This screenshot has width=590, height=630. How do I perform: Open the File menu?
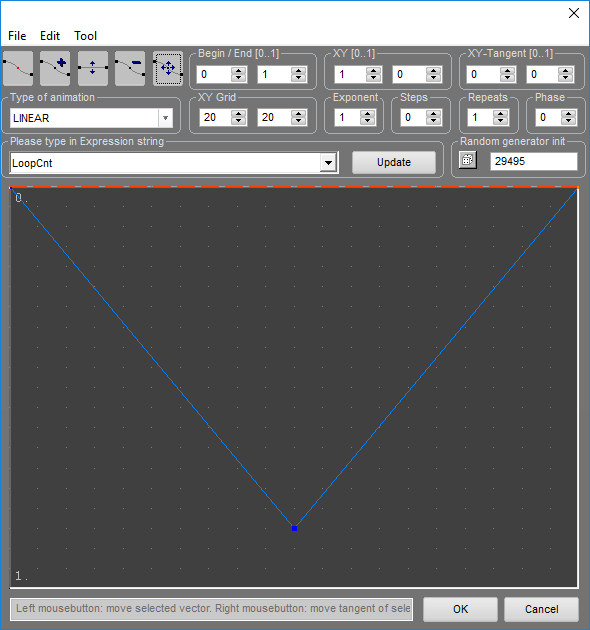click(17, 36)
